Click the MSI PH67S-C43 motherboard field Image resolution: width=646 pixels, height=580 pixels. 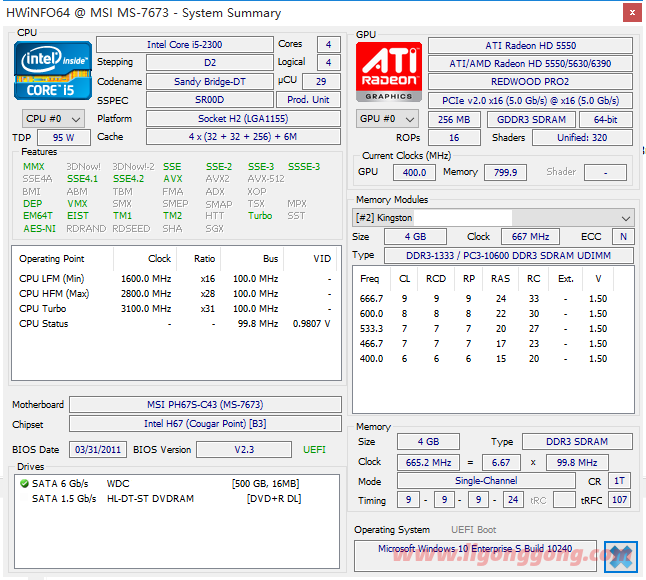pyautogui.click(x=205, y=405)
